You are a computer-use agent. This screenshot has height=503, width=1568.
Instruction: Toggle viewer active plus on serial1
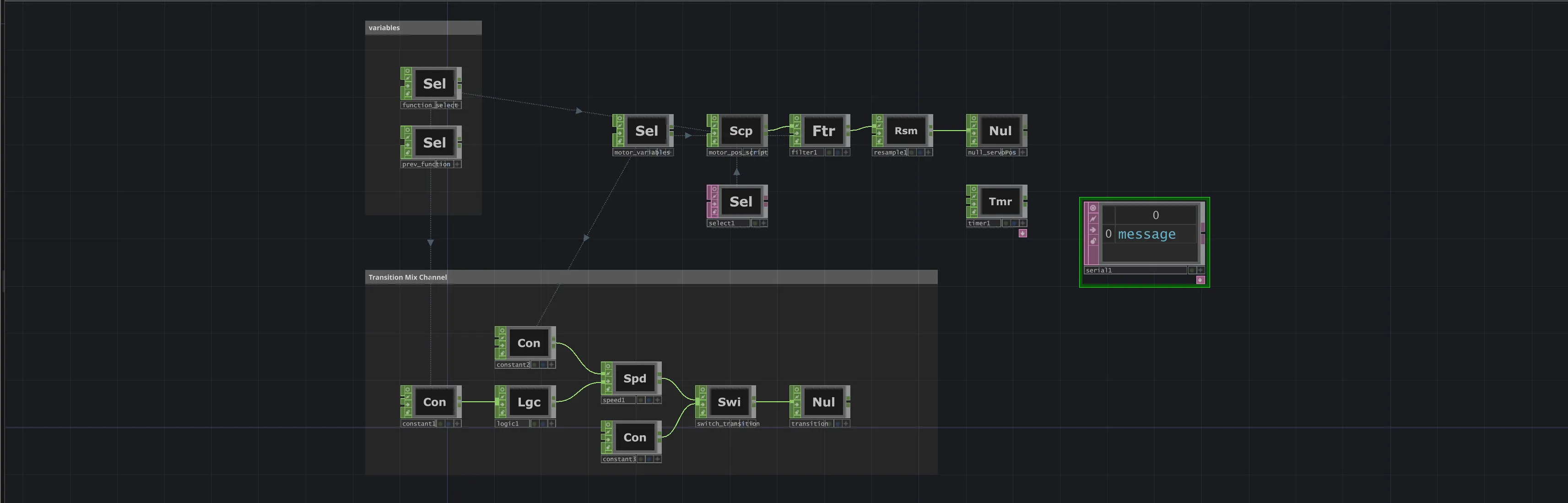click(1200, 270)
